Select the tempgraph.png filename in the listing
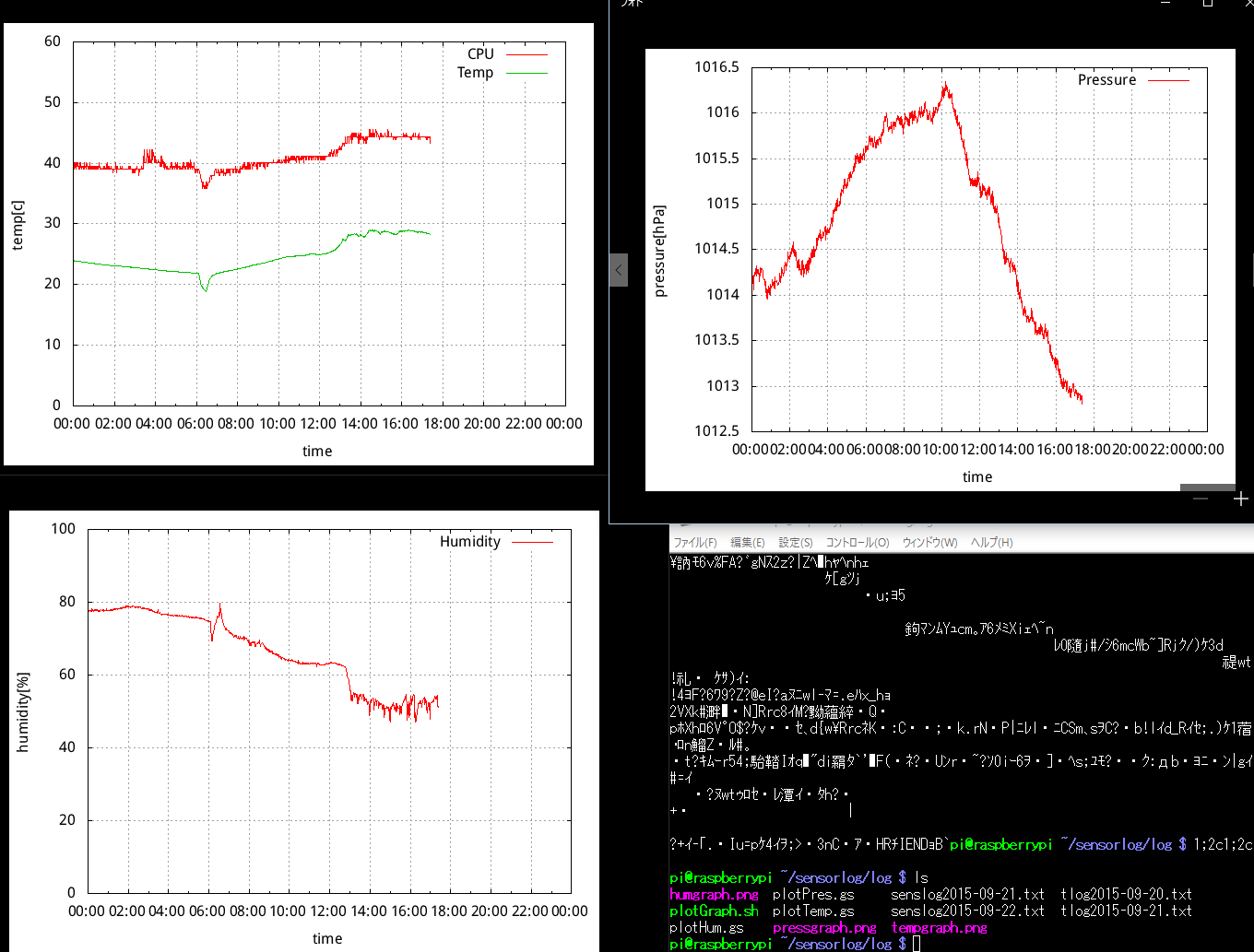The width and height of the screenshot is (1254, 952). (x=939, y=927)
